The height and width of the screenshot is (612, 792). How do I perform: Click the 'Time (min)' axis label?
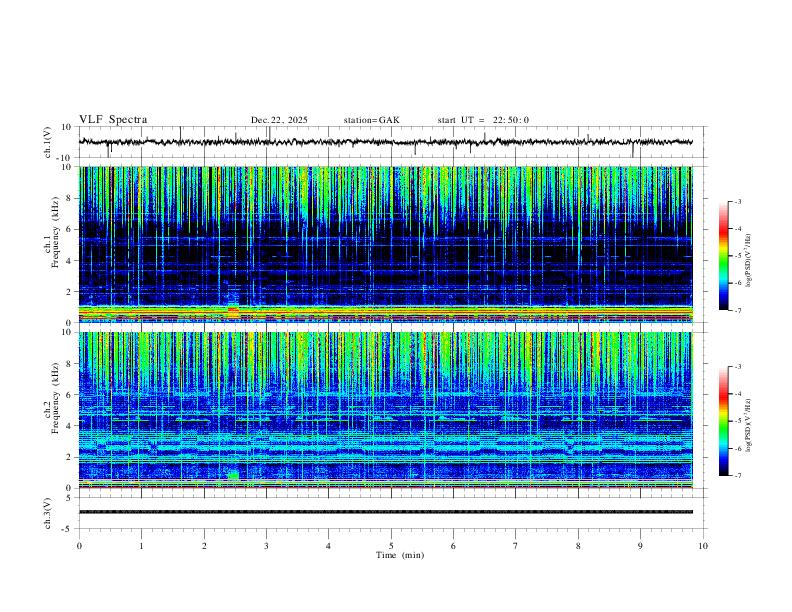pos(400,555)
